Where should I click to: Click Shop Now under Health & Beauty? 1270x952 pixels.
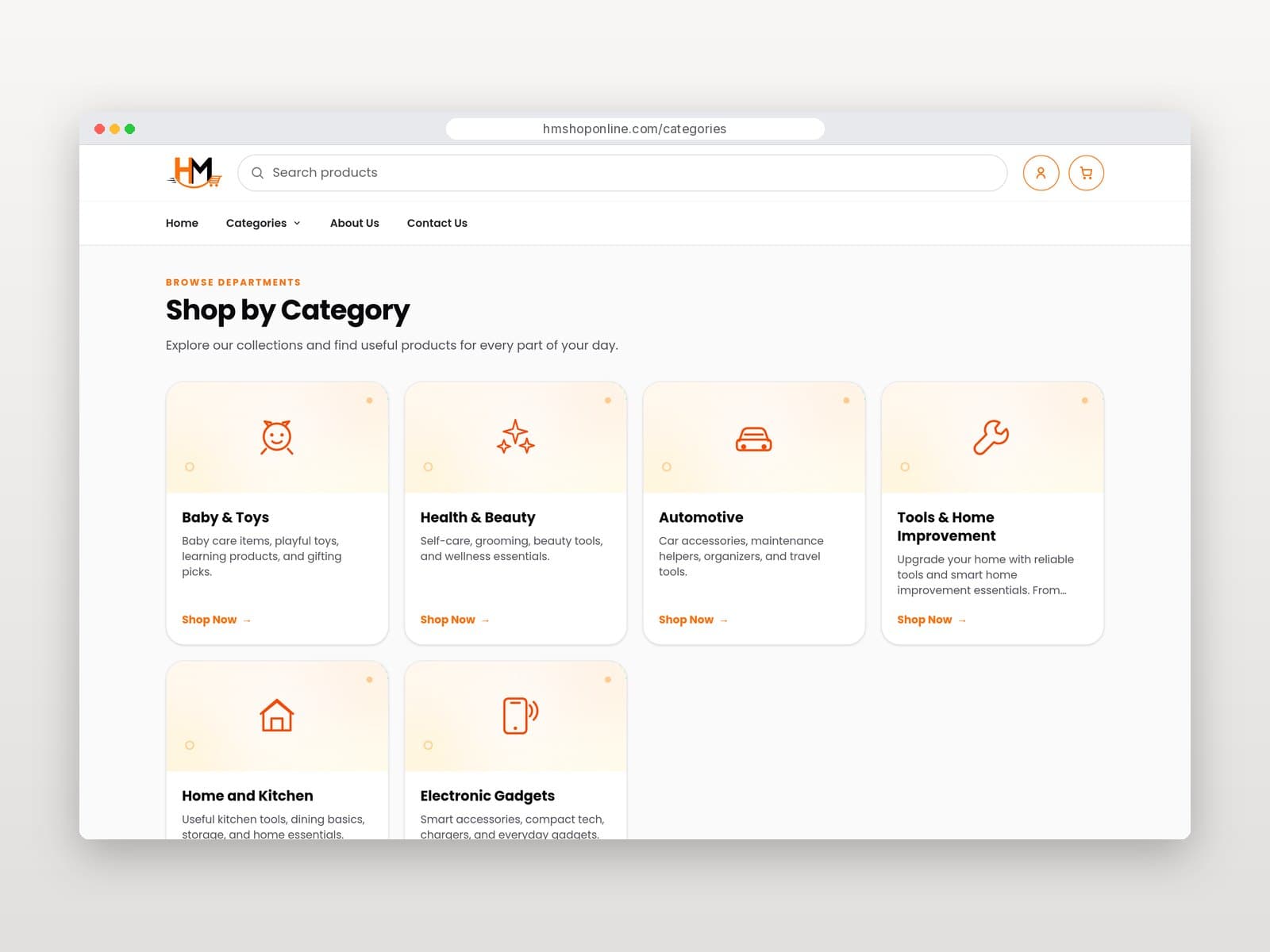coord(455,620)
